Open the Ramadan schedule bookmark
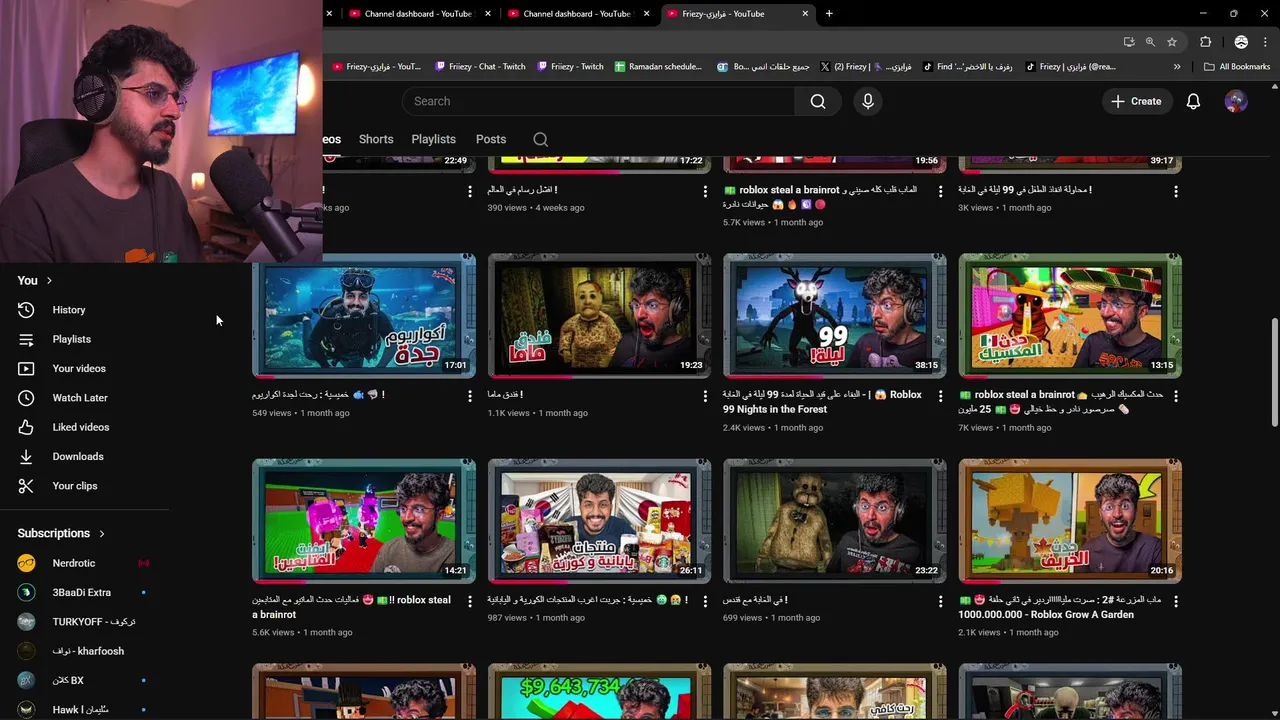 click(657, 67)
